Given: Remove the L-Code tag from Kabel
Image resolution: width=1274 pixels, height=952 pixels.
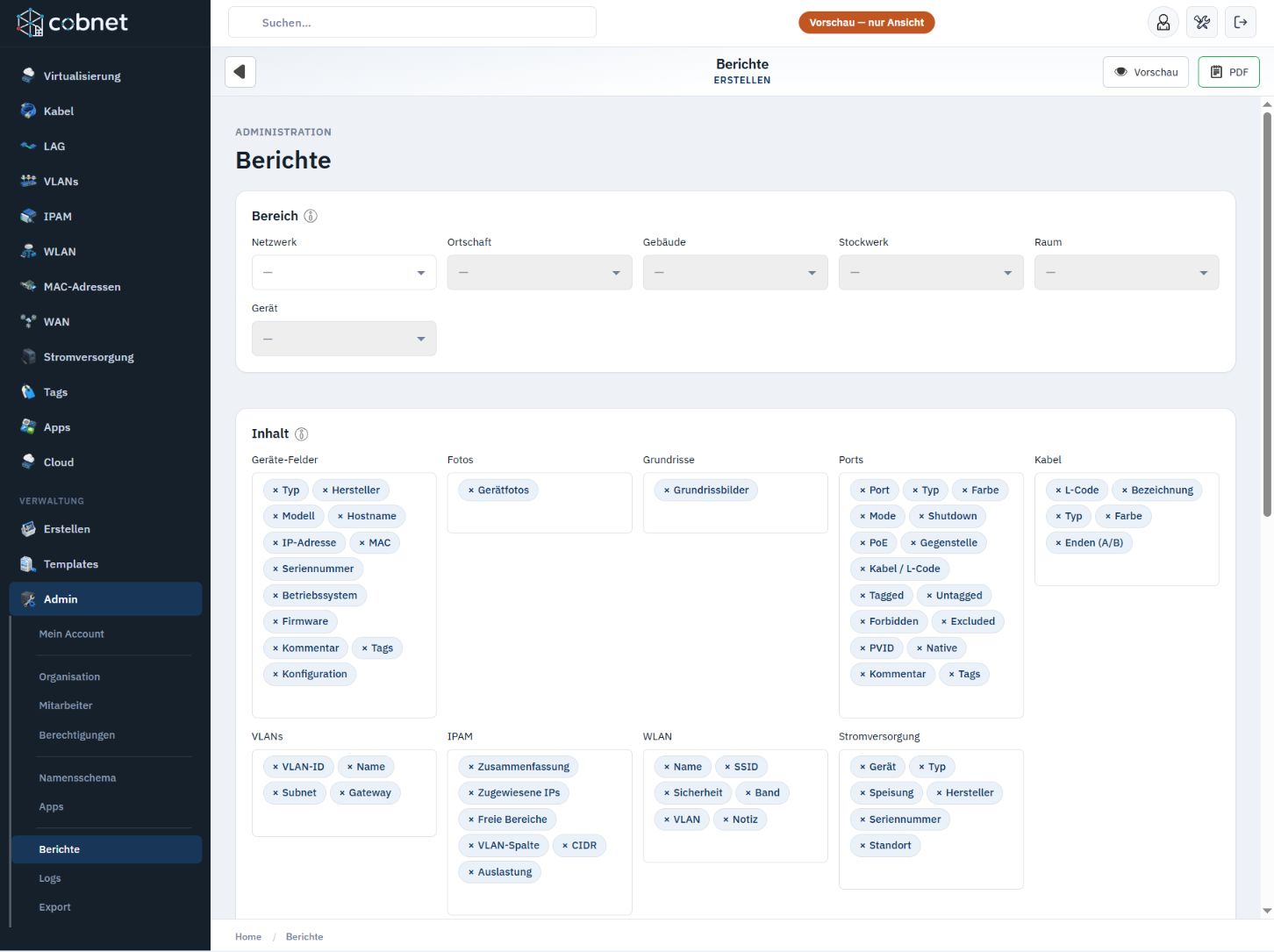Looking at the screenshot, I should 1058,490.
